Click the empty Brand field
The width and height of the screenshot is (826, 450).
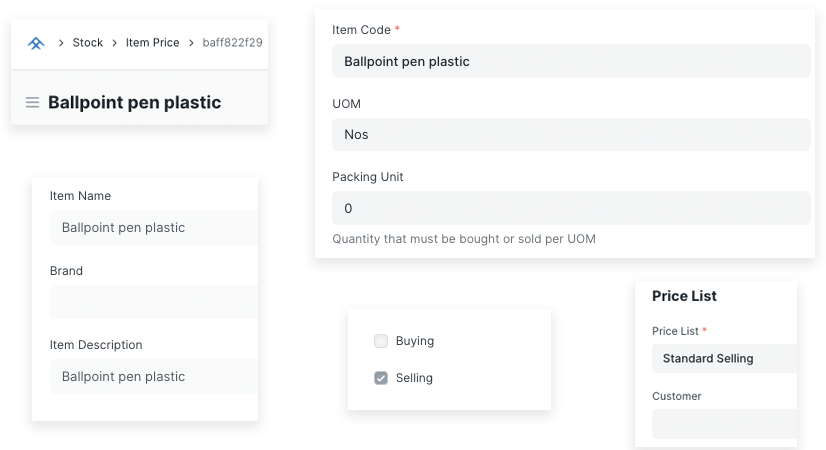pyautogui.click(x=155, y=301)
